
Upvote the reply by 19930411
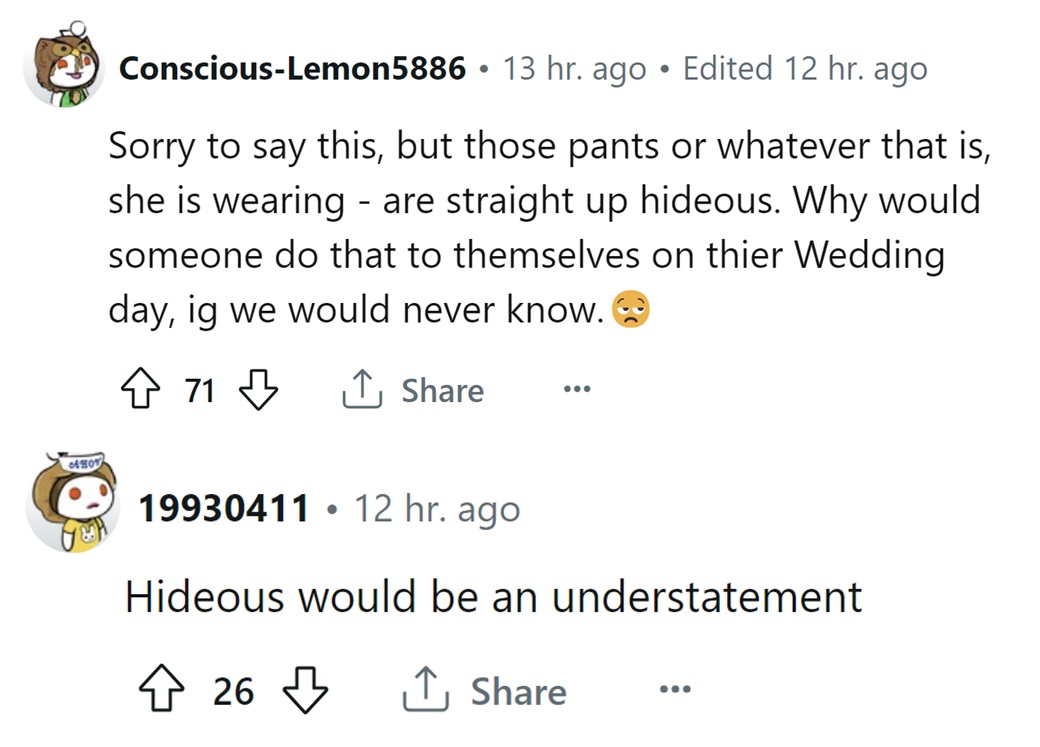(162, 691)
